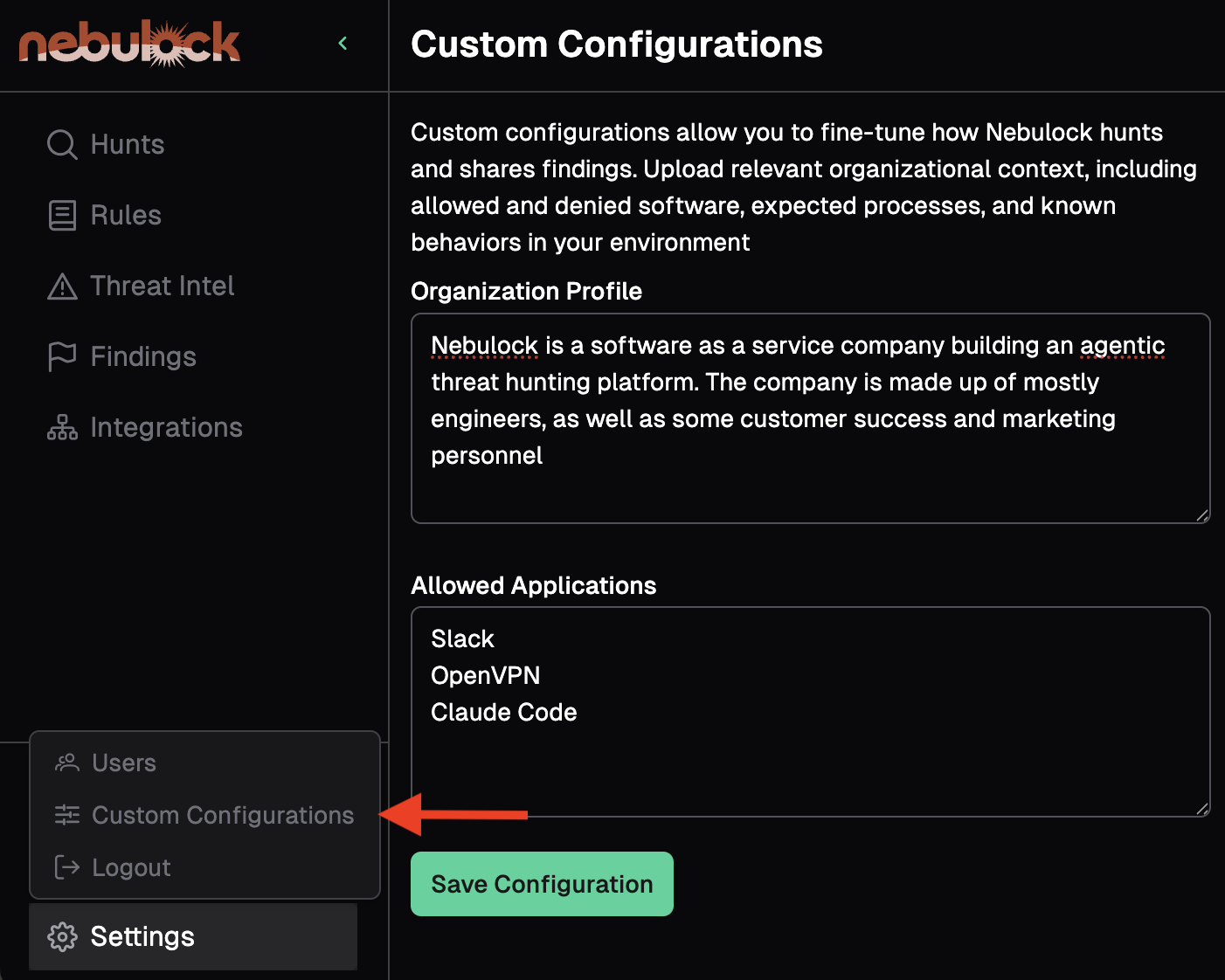Click the Rules book icon
This screenshot has height=980, width=1225.
click(x=62, y=215)
